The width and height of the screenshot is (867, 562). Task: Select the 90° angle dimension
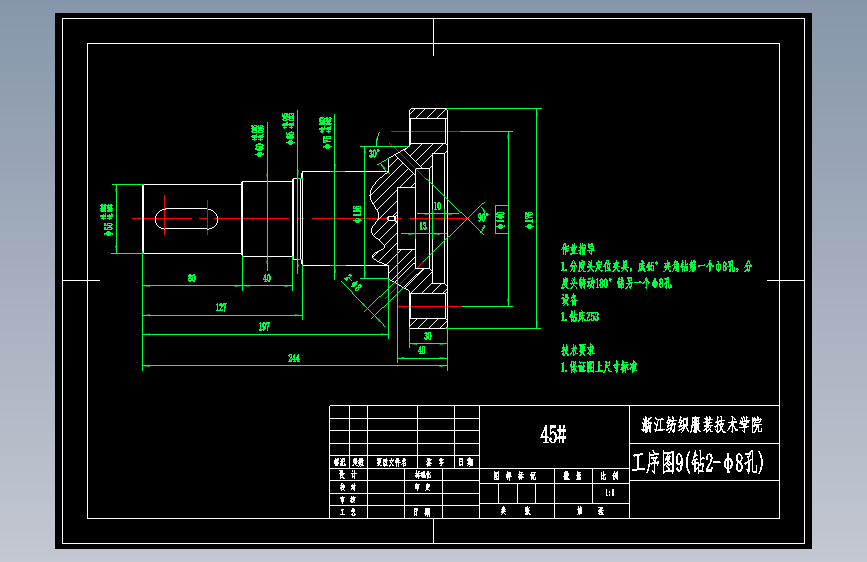483,216
